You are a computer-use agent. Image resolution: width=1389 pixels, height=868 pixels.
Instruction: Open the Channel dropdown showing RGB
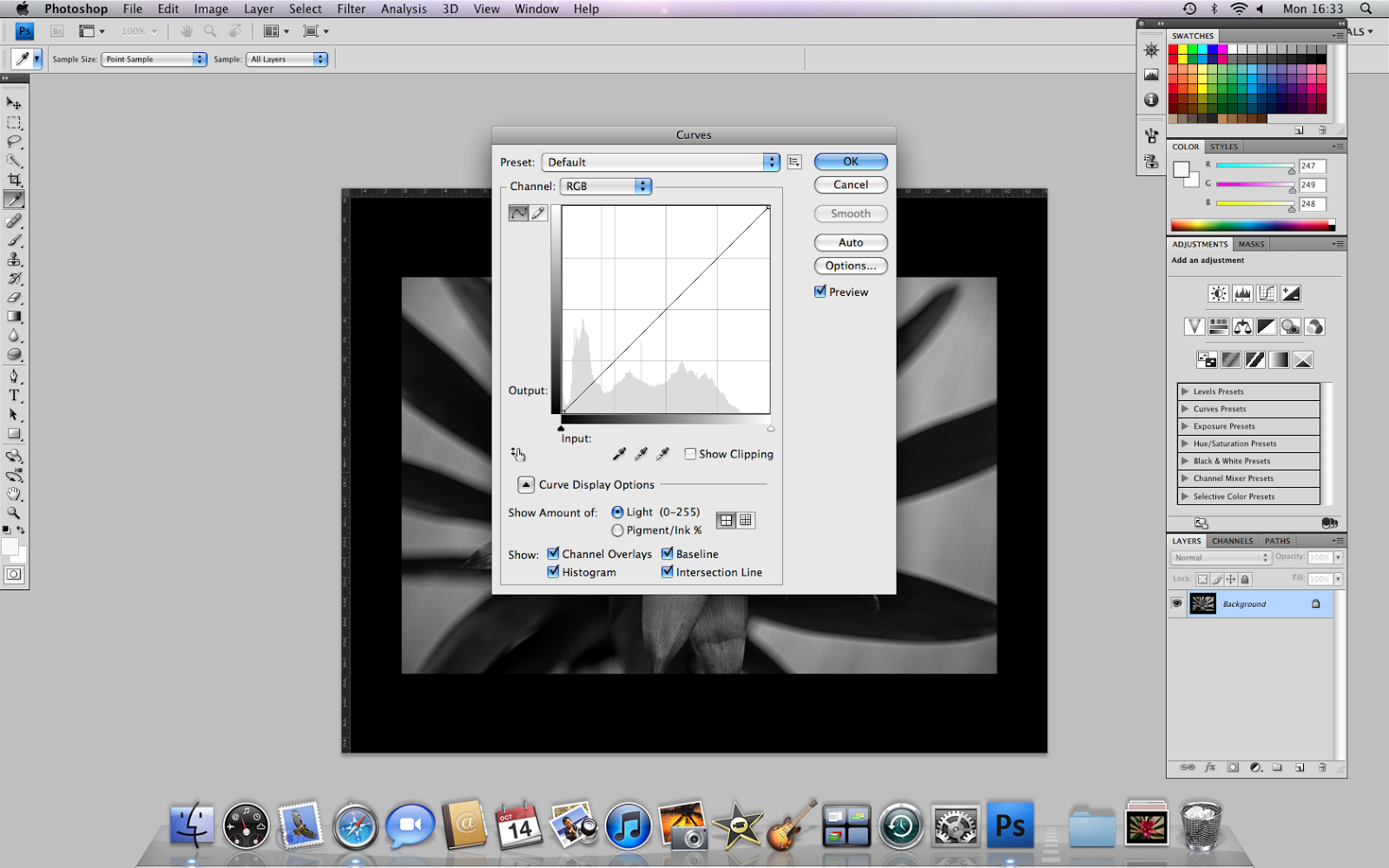605,186
